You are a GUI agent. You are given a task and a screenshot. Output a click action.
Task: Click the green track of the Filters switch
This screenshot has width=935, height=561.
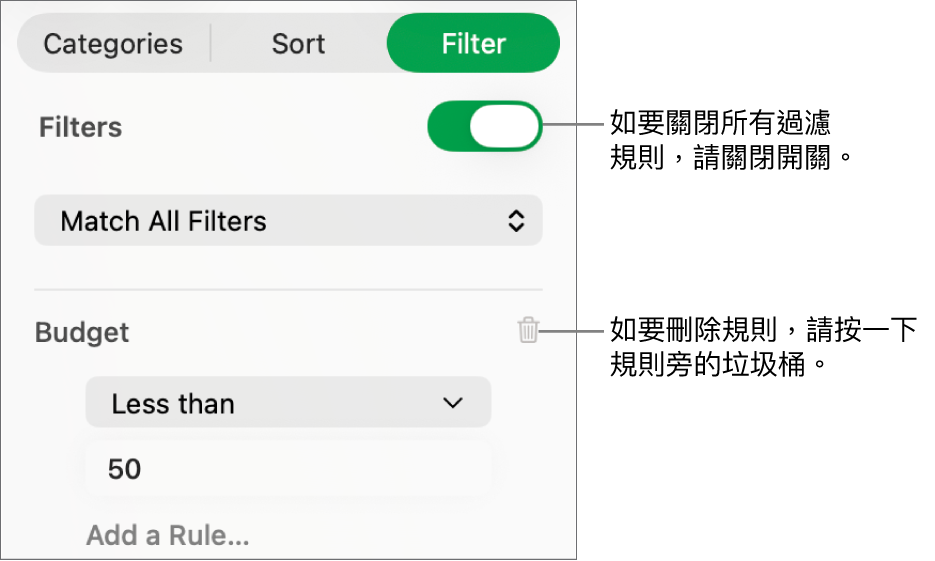tap(448, 128)
